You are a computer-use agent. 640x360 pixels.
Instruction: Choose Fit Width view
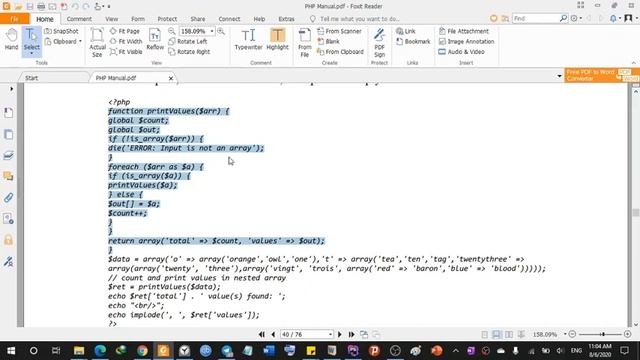coord(126,42)
